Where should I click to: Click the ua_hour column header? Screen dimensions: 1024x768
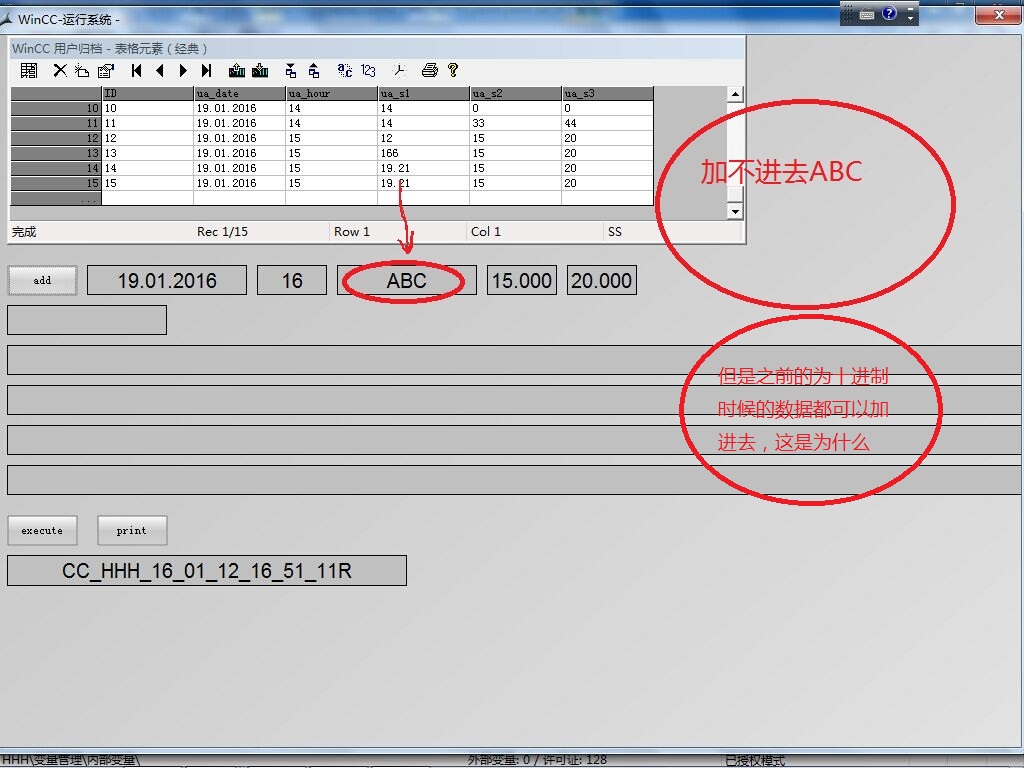point(332,93)
